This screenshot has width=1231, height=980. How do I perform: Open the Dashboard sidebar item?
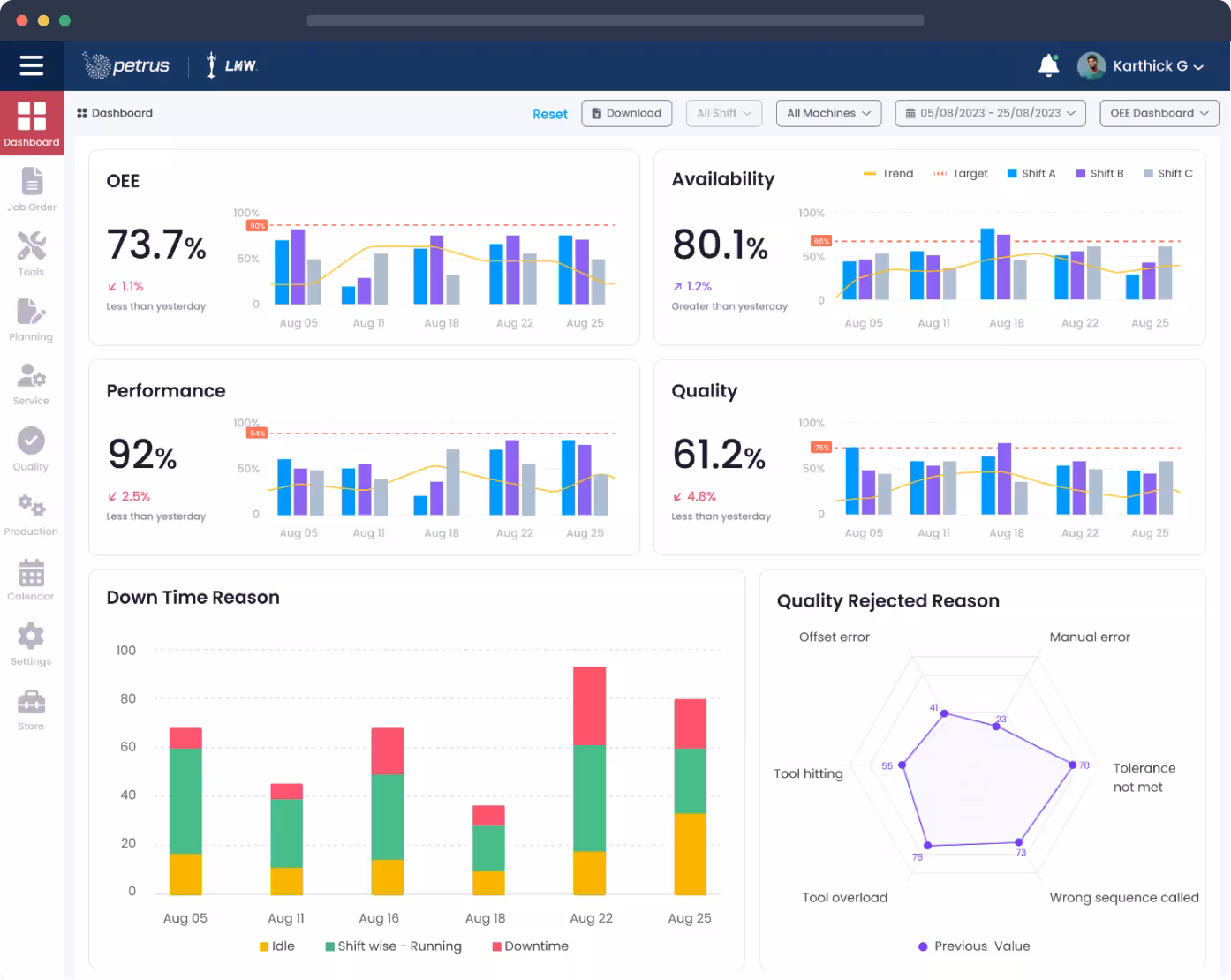32,123
